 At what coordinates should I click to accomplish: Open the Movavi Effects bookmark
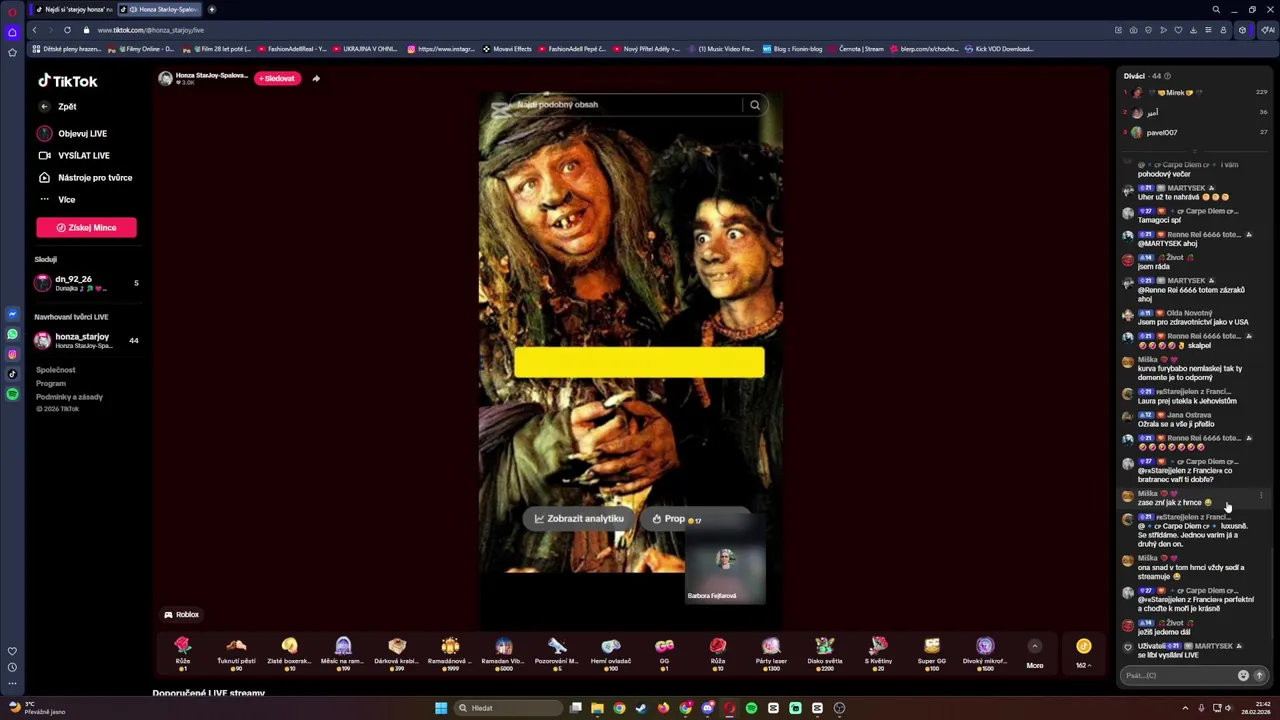coord(507,48)
